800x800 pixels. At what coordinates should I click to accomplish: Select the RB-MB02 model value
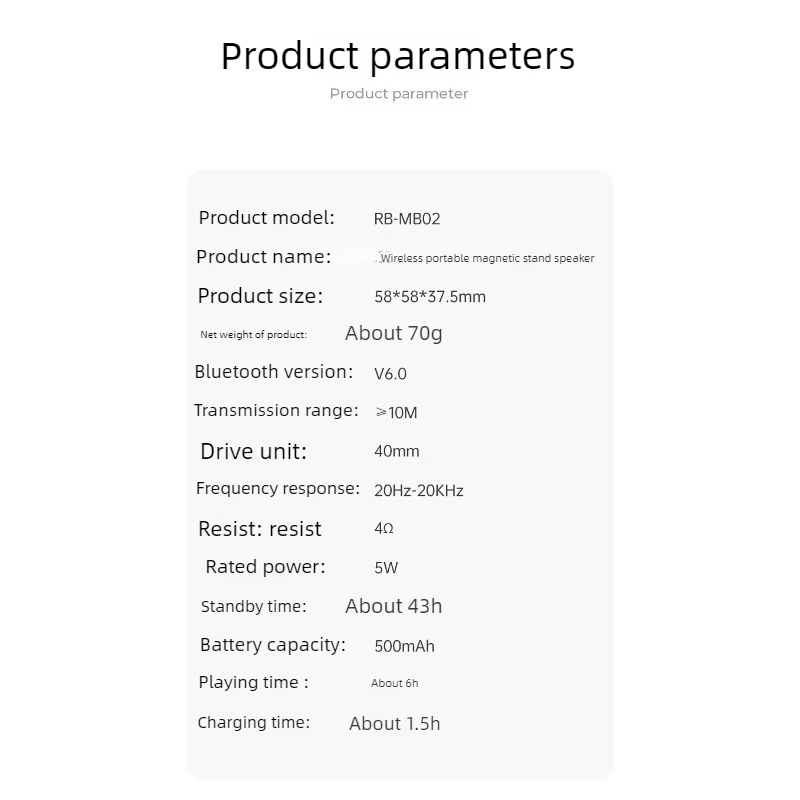407,219
